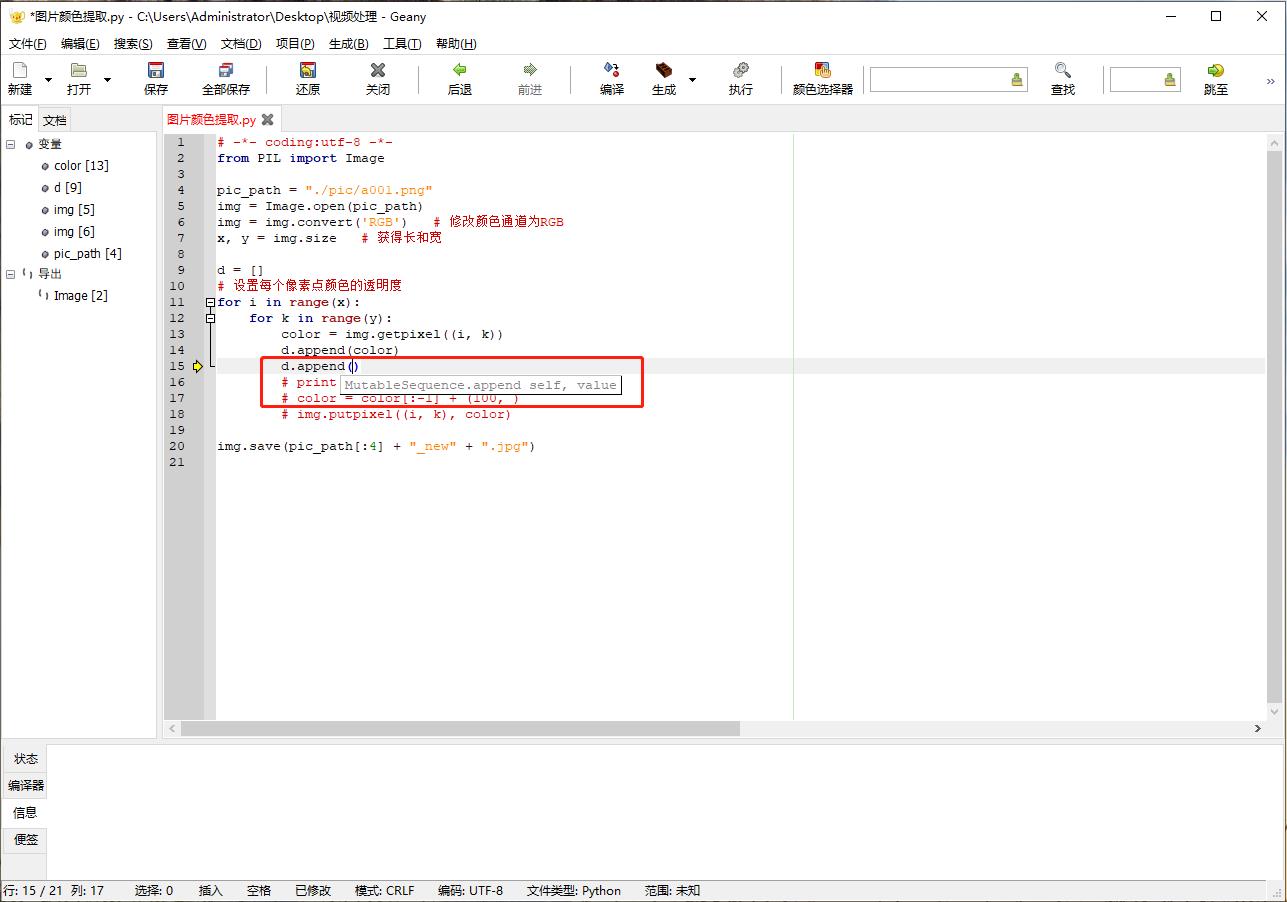Click the 跳至 jump-to-line icon
Screen dimensions: 1287x902
tap(1216, 70)
